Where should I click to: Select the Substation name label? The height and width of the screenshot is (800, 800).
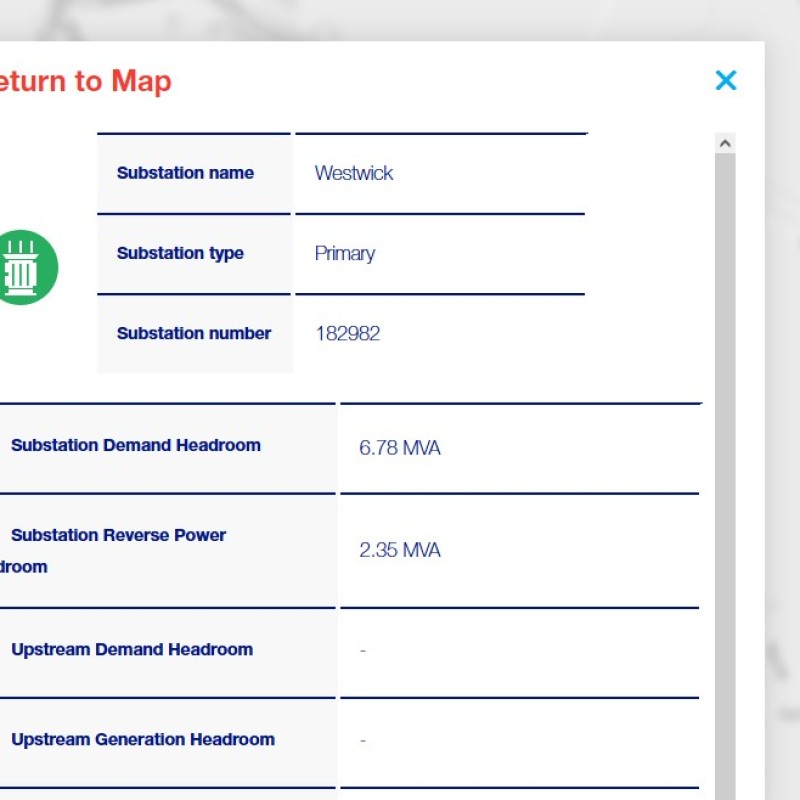(185, 173)
